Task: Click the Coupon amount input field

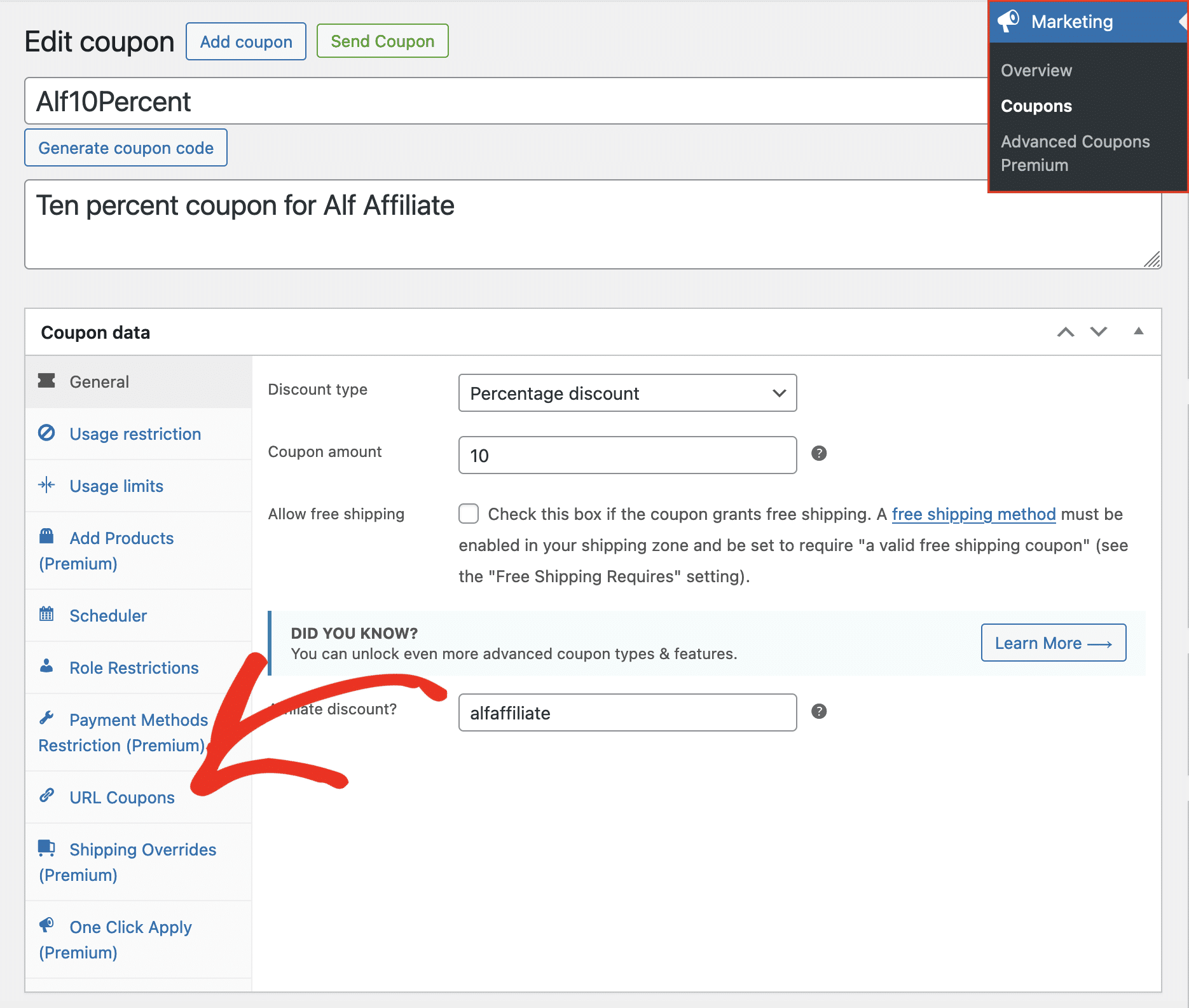Action: (628, 455)
